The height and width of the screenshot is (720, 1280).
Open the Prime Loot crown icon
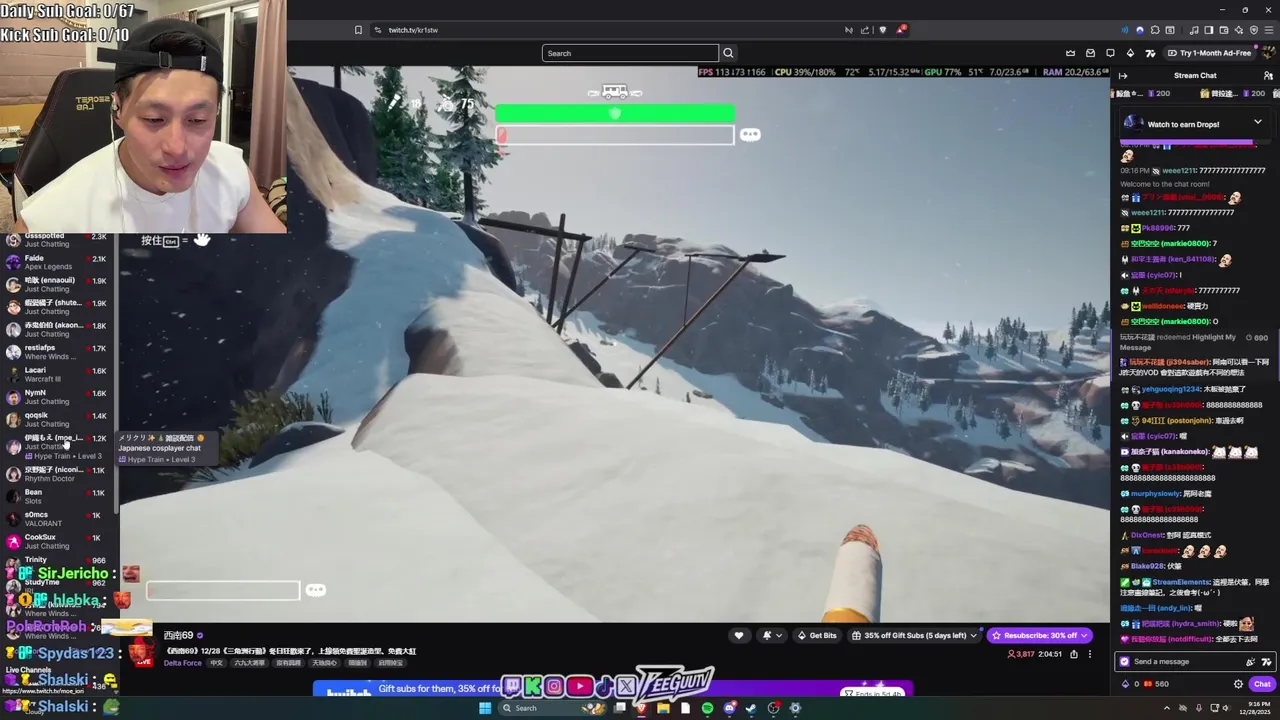(1070, 53)
